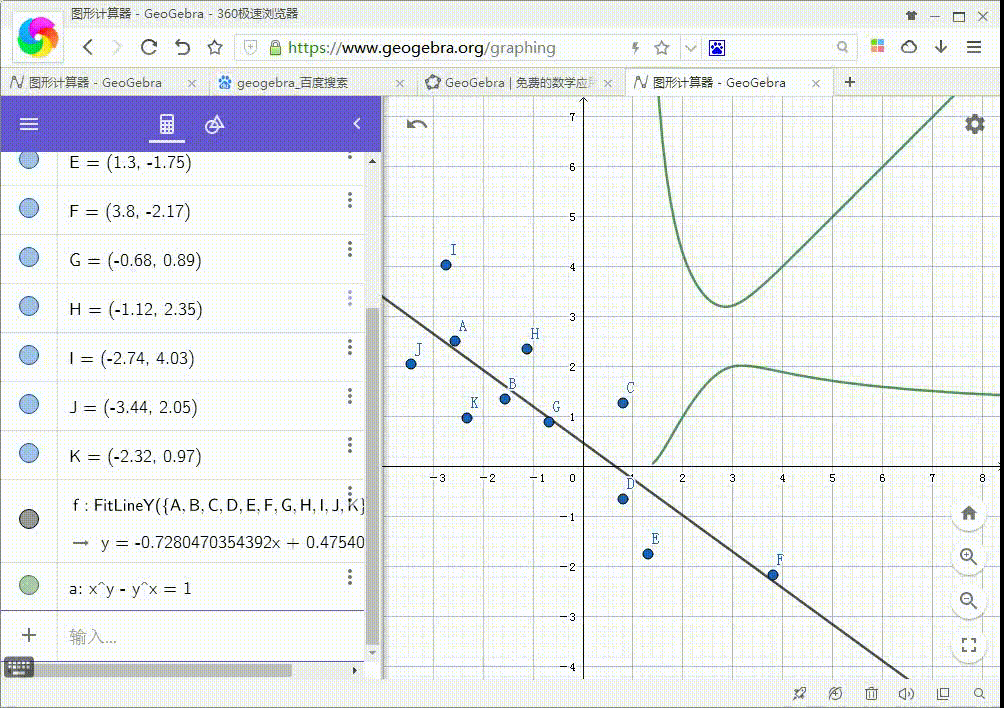Click point F on the graph
The height and width of the screenshot is (708, 1004).
[x=773, y=575]
